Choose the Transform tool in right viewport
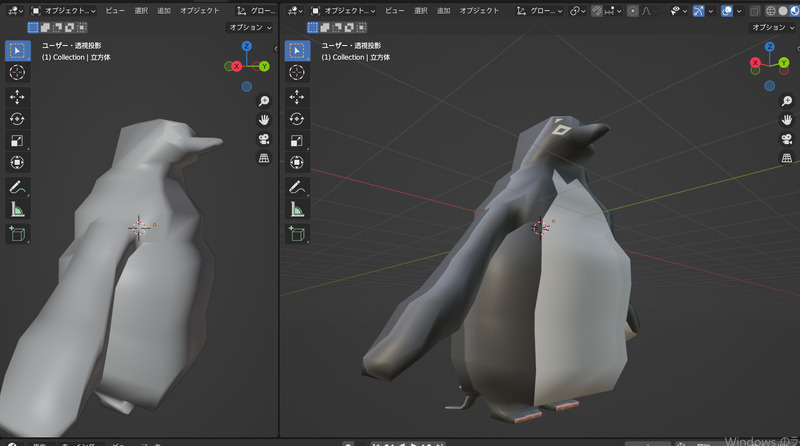 pos(297,162)
